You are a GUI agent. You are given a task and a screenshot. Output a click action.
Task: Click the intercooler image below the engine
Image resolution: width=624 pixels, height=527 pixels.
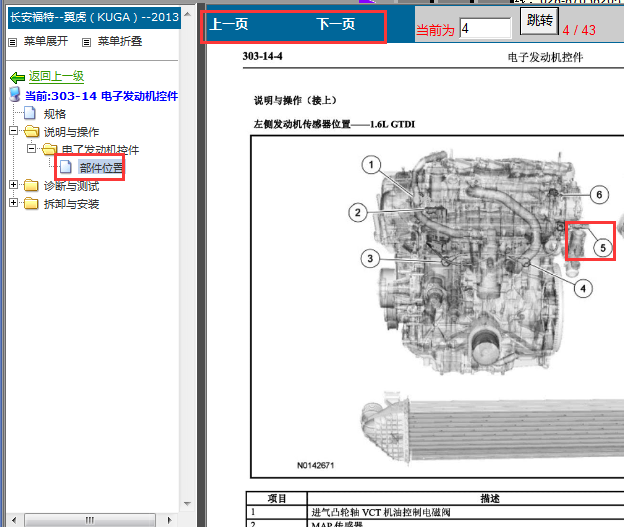click(492, 428)
